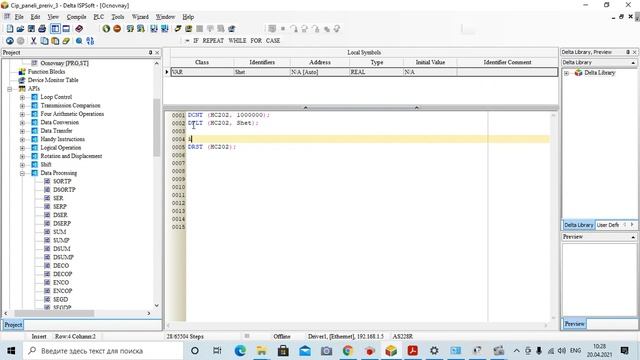Switch to the Delta Library tab
640x360 pixels.
point(579,225)
